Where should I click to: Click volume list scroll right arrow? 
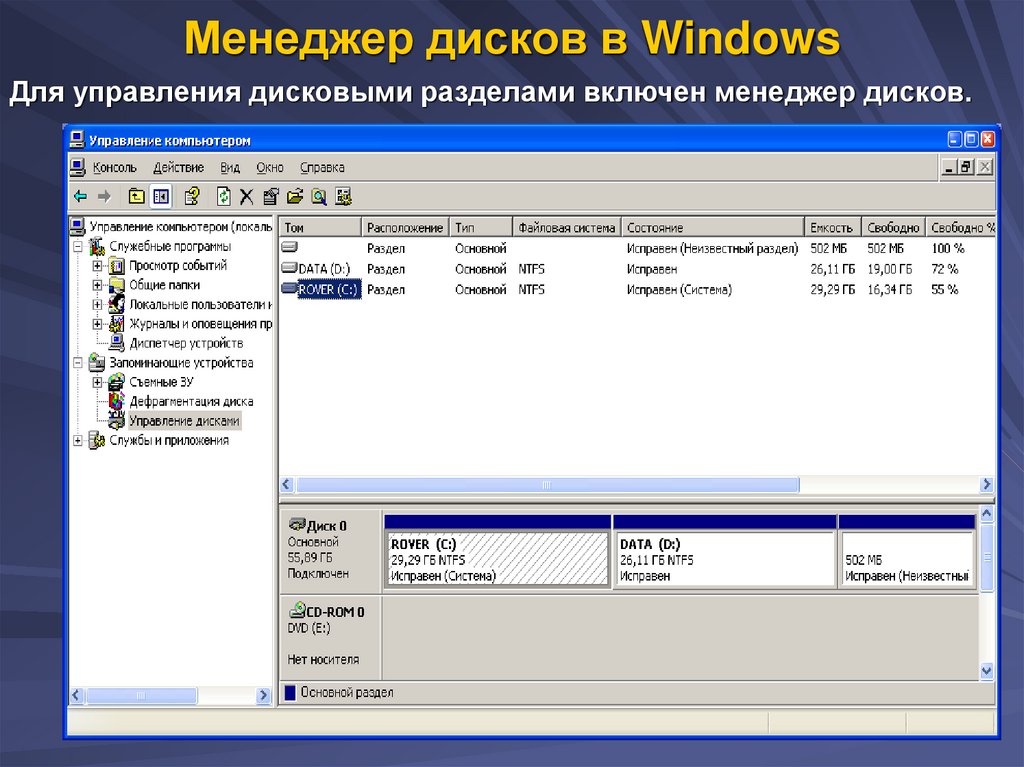click(987, 485)
